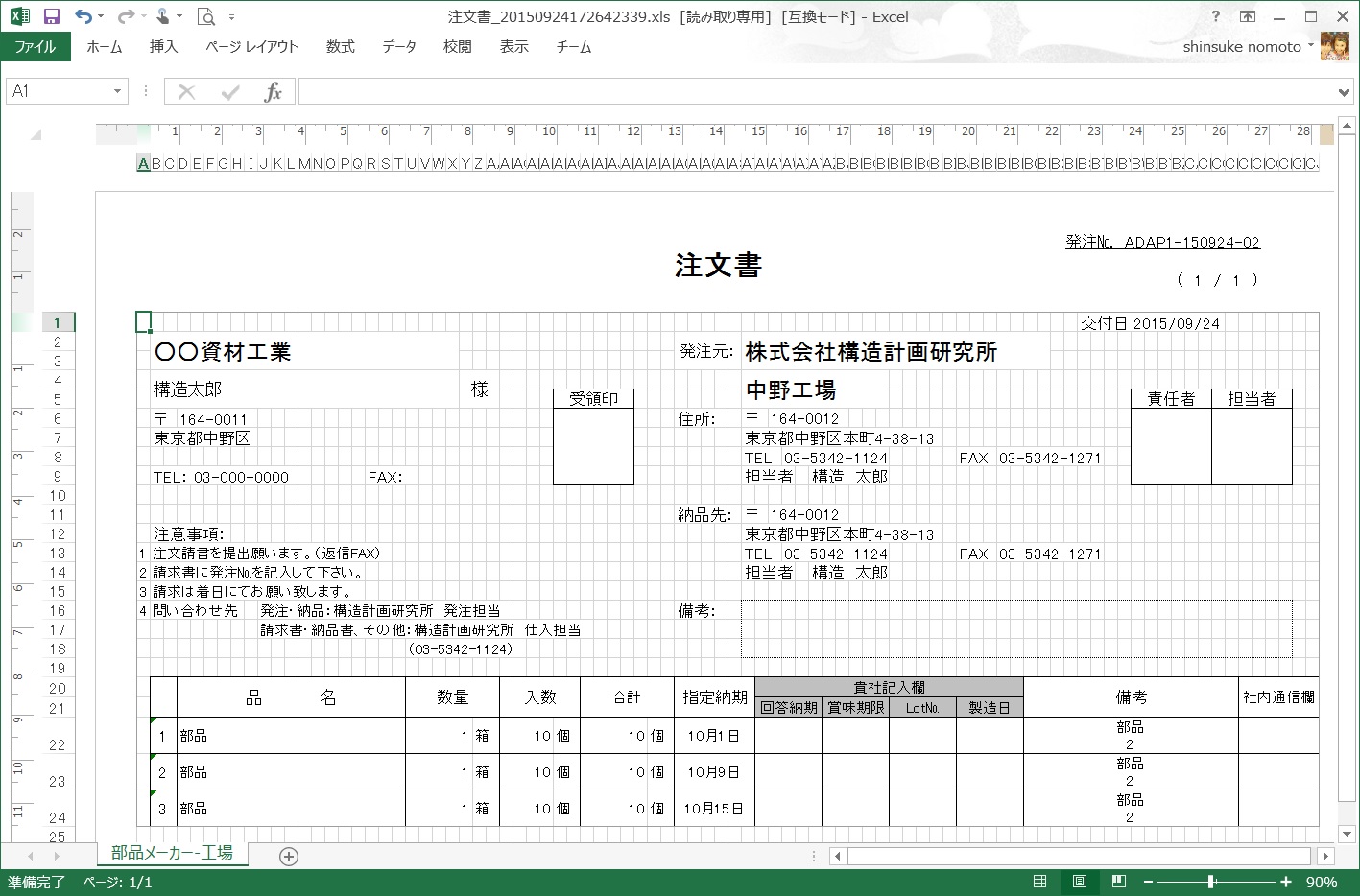Click the Select All corner triangle
1360x896 pixels.
tap(36, 135)
